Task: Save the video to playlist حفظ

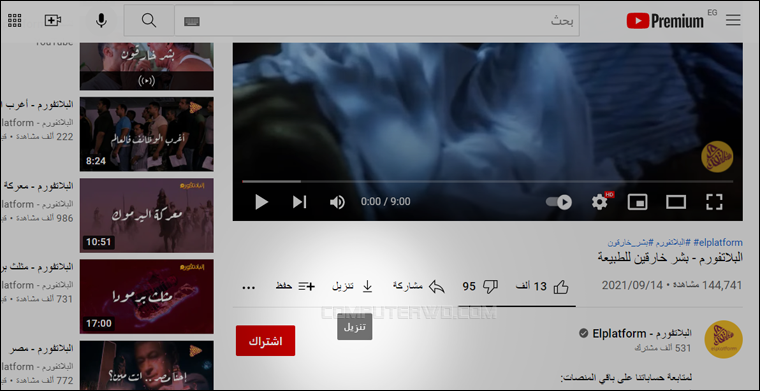Action: (x=295, y=287)
